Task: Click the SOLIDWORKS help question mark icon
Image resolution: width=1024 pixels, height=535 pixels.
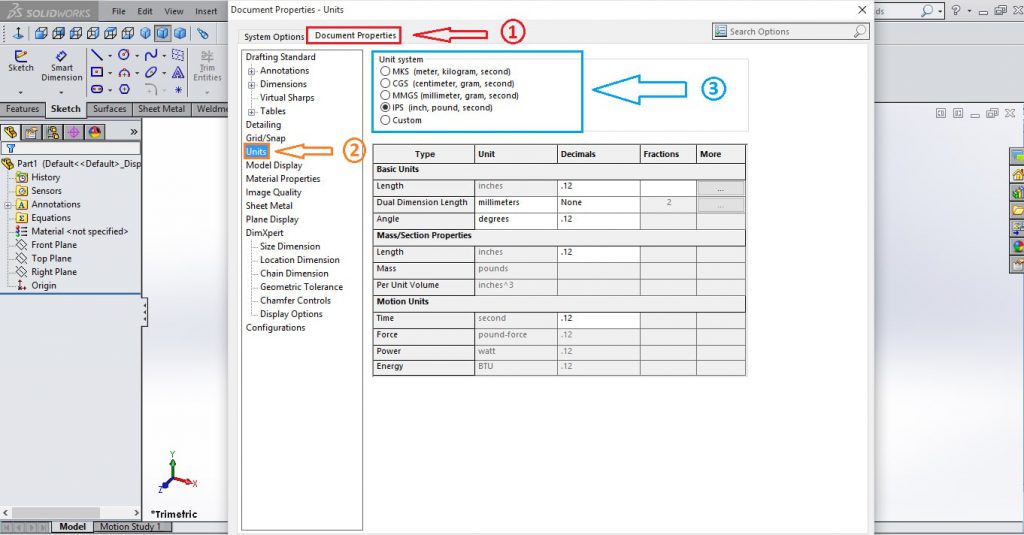Action: [x=956, y=10]
